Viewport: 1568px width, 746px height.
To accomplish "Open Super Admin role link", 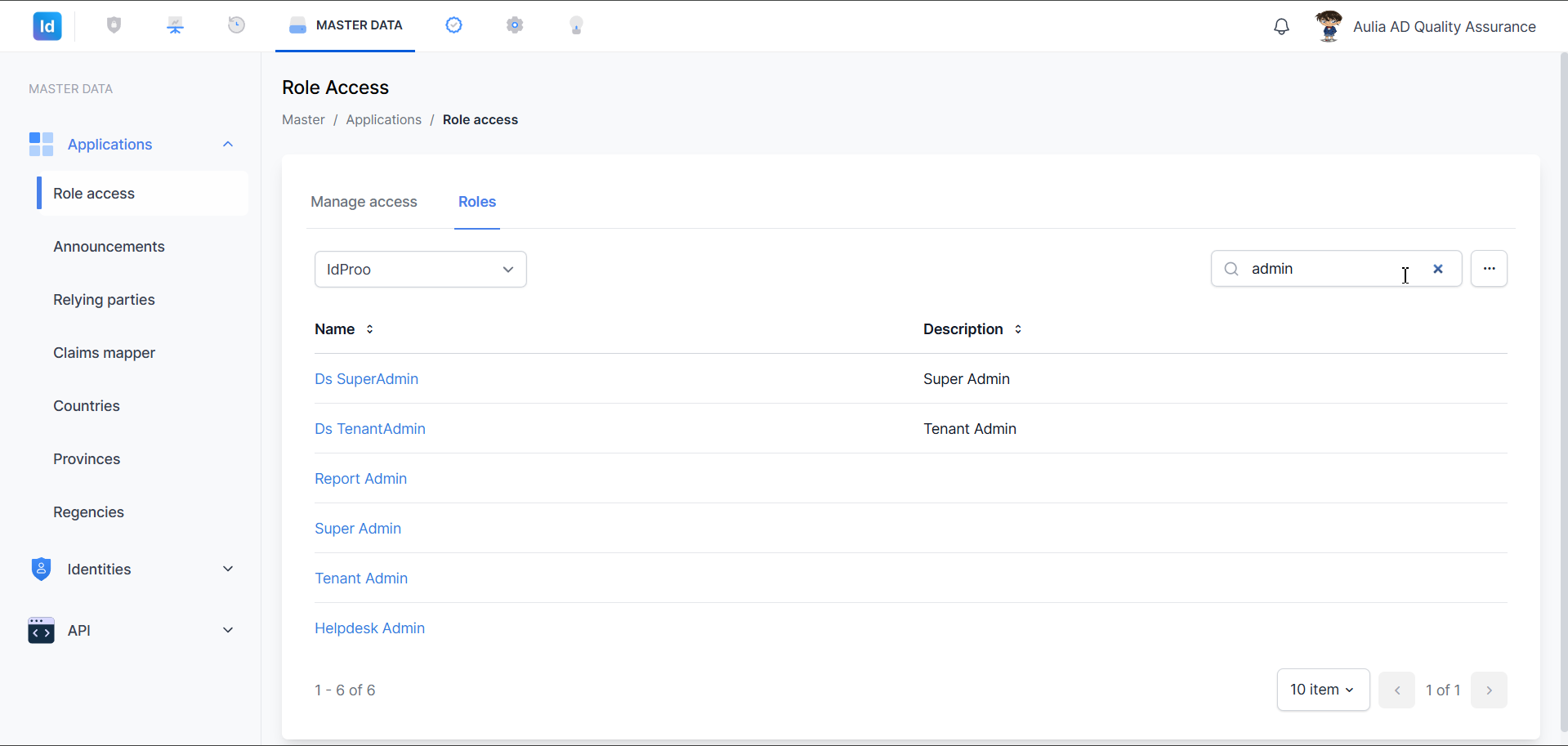I will click(358, 529).
